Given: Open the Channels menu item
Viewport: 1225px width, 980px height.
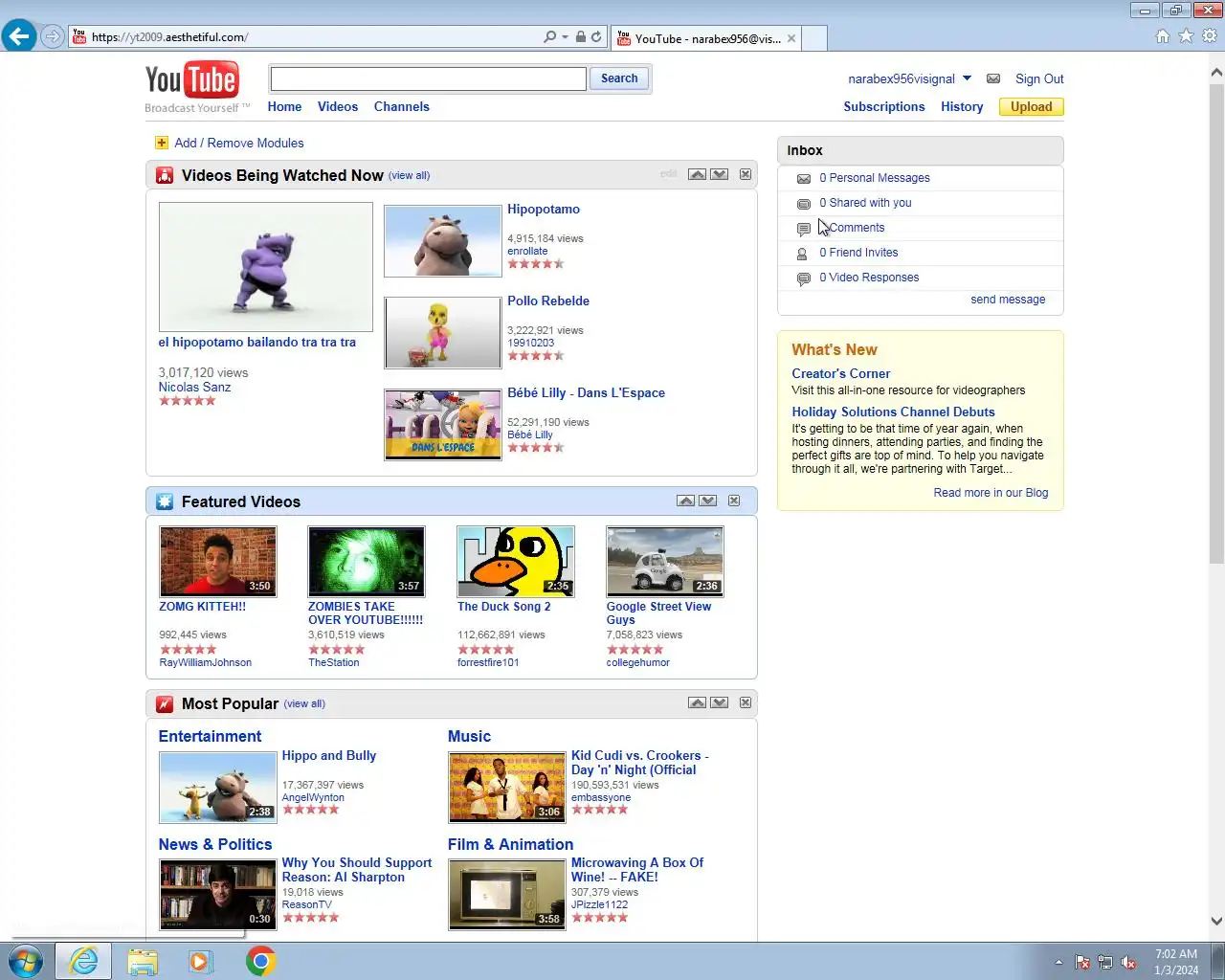Looking at the screenshot, I should tap(401, 107).
